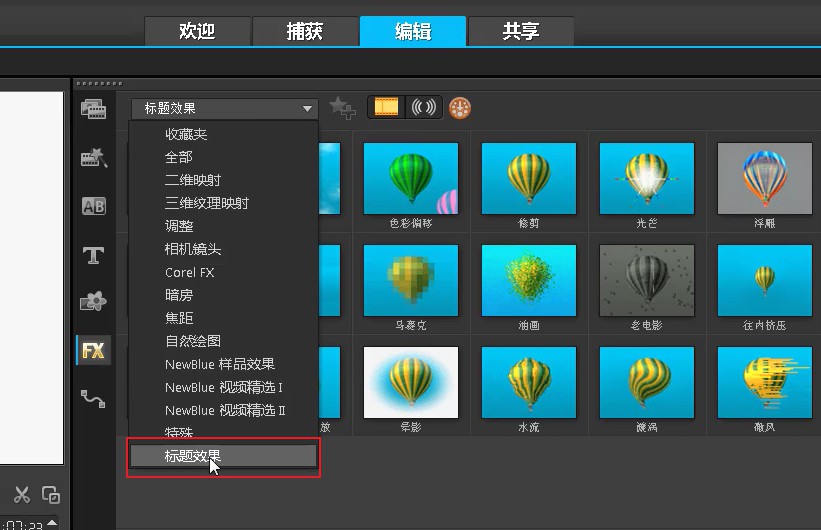Go to the 捕获 tab
Viewport: 821px width, 530px height.
[x=305, y=31]
